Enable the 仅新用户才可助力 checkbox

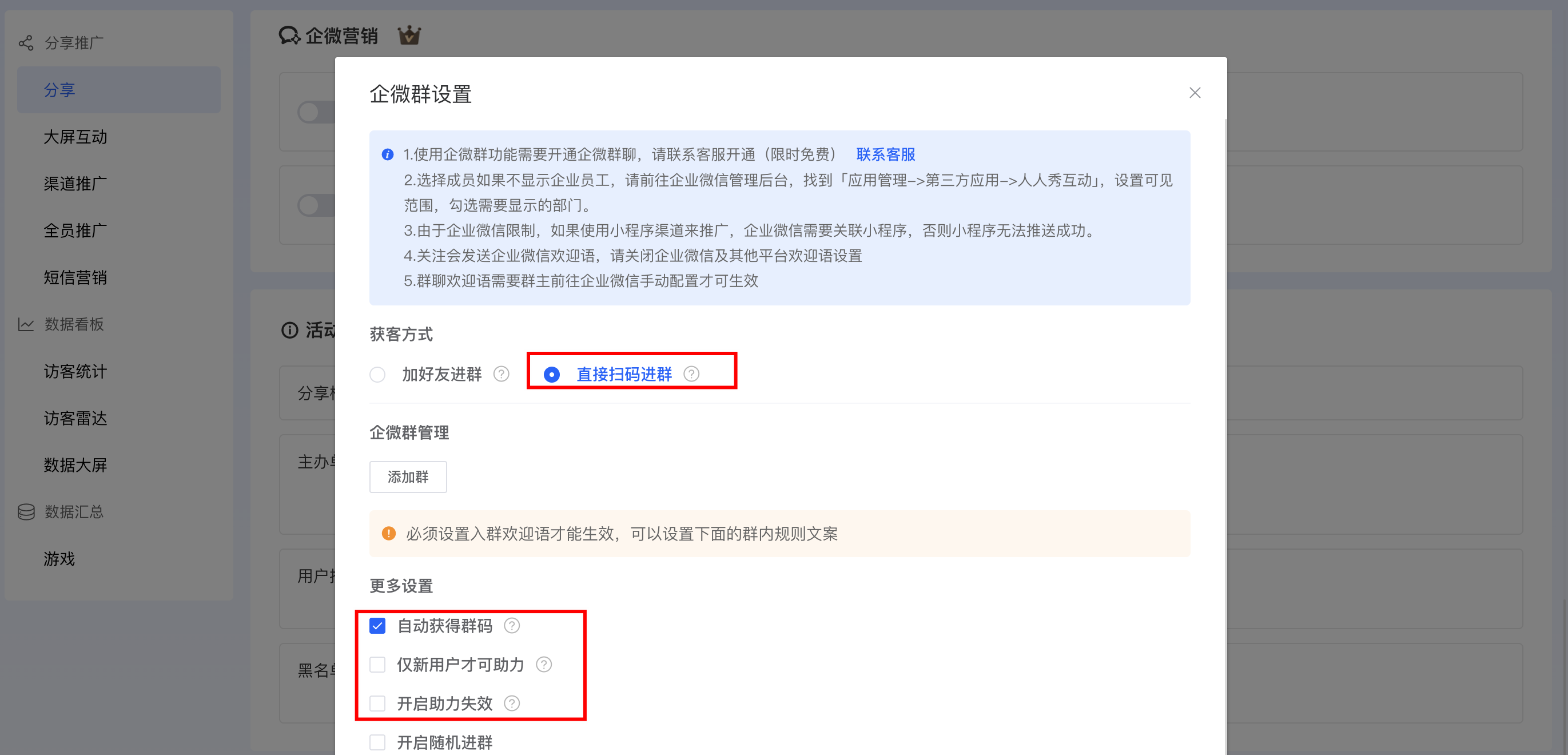377,665
